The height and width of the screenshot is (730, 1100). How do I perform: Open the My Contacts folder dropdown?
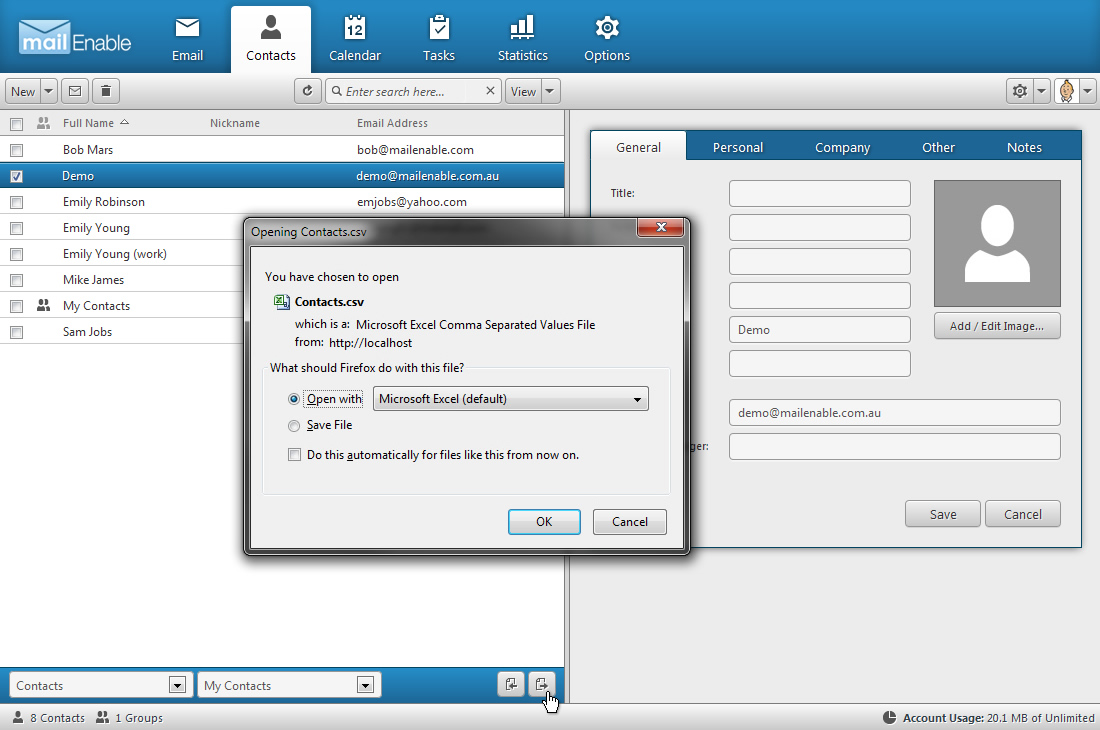click(289, 685)
